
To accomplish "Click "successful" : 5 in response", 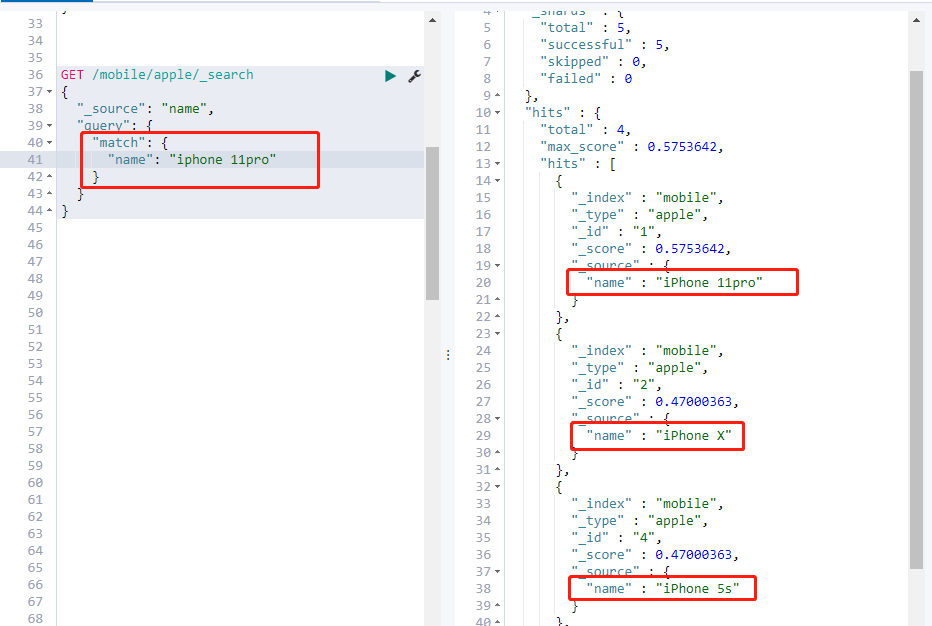I will click(604, 45).
